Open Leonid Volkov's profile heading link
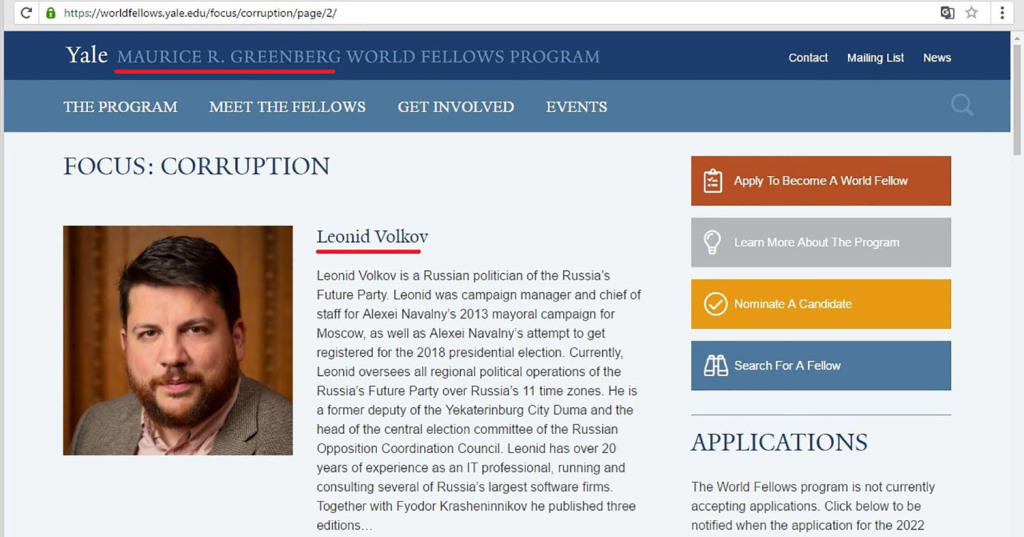The image size is (1024, 537). click(x=372, y=237)
